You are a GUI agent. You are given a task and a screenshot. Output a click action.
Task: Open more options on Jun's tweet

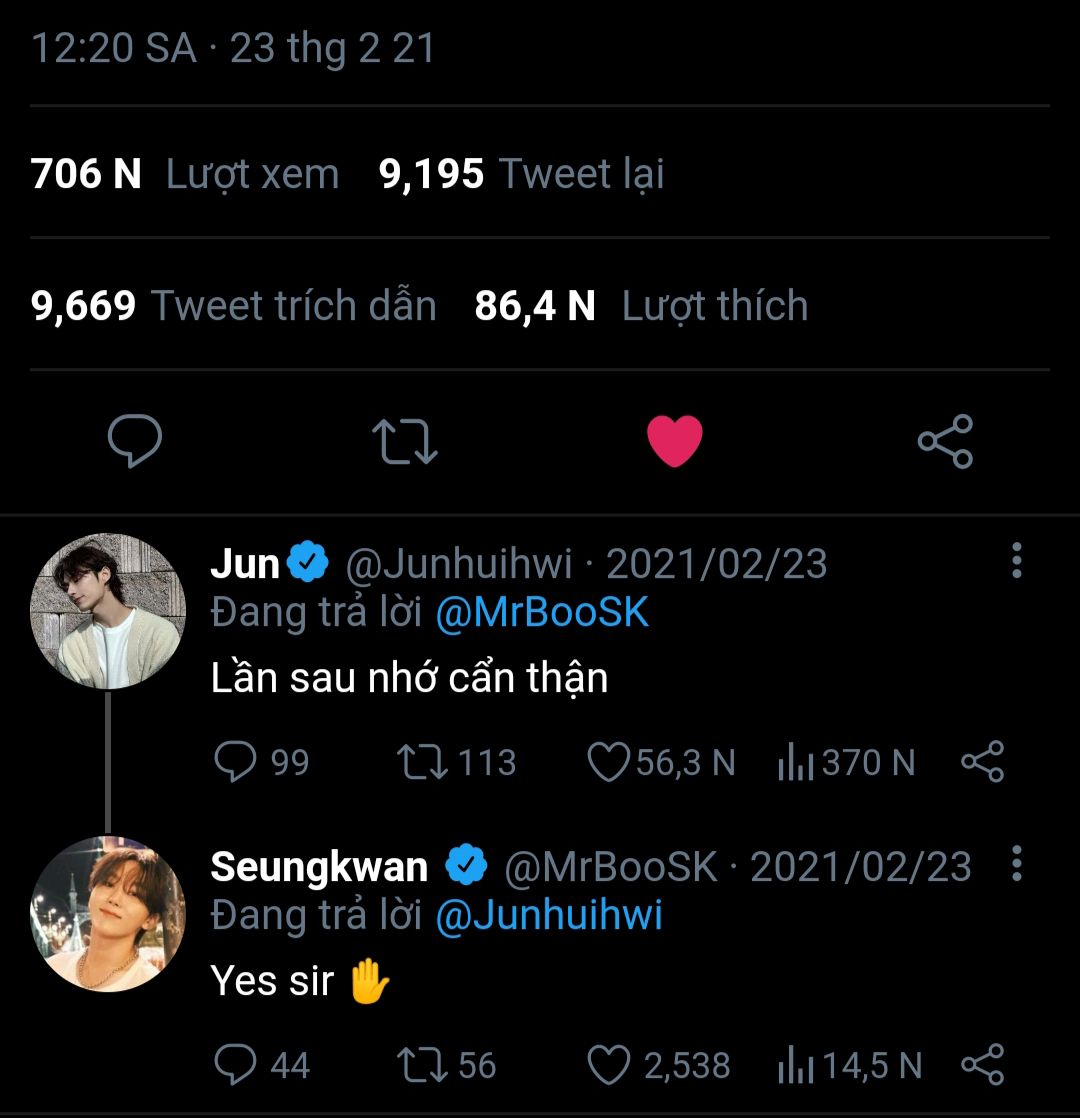(x=1017, y=561)
